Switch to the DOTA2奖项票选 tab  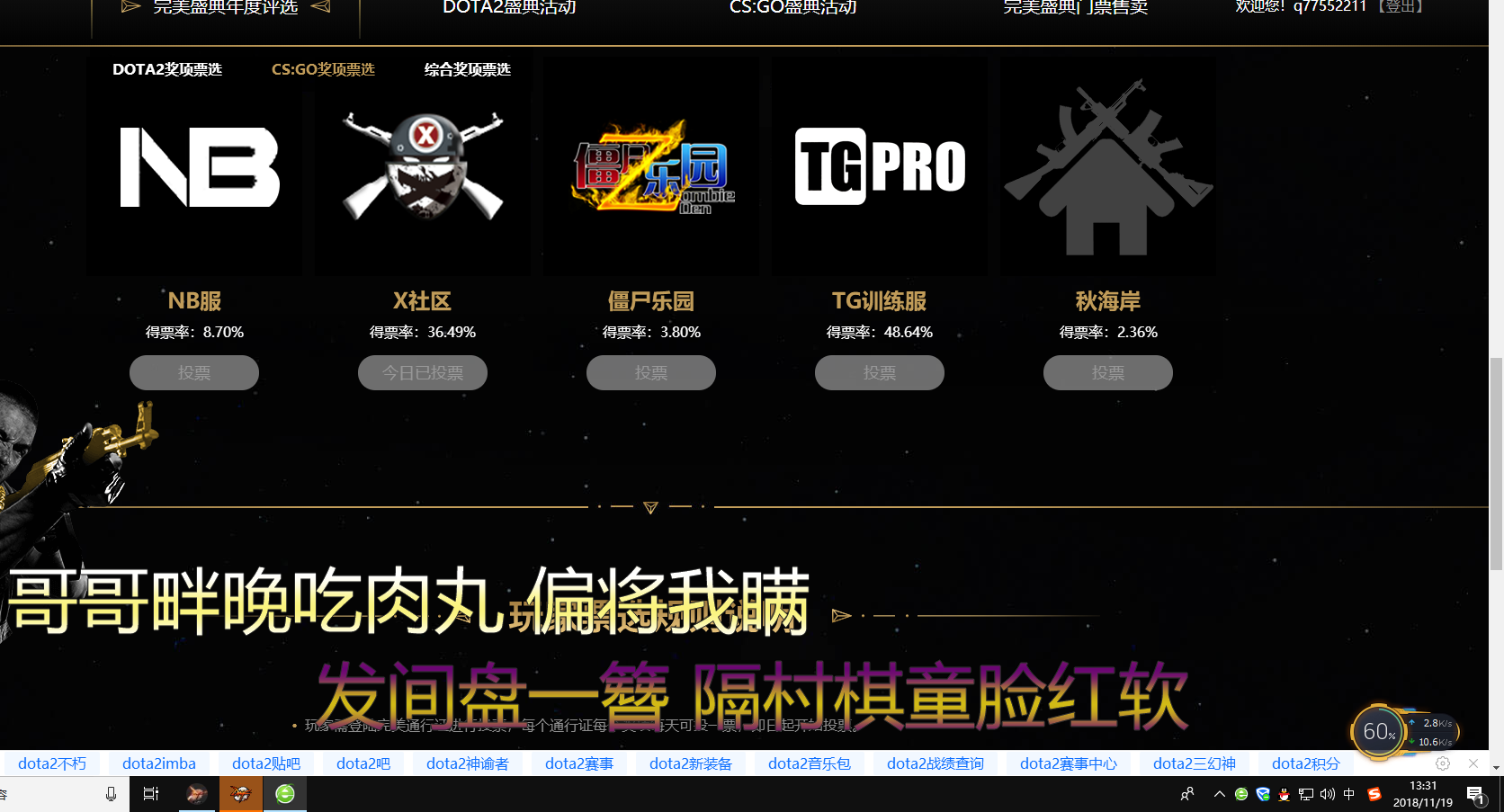167,69
